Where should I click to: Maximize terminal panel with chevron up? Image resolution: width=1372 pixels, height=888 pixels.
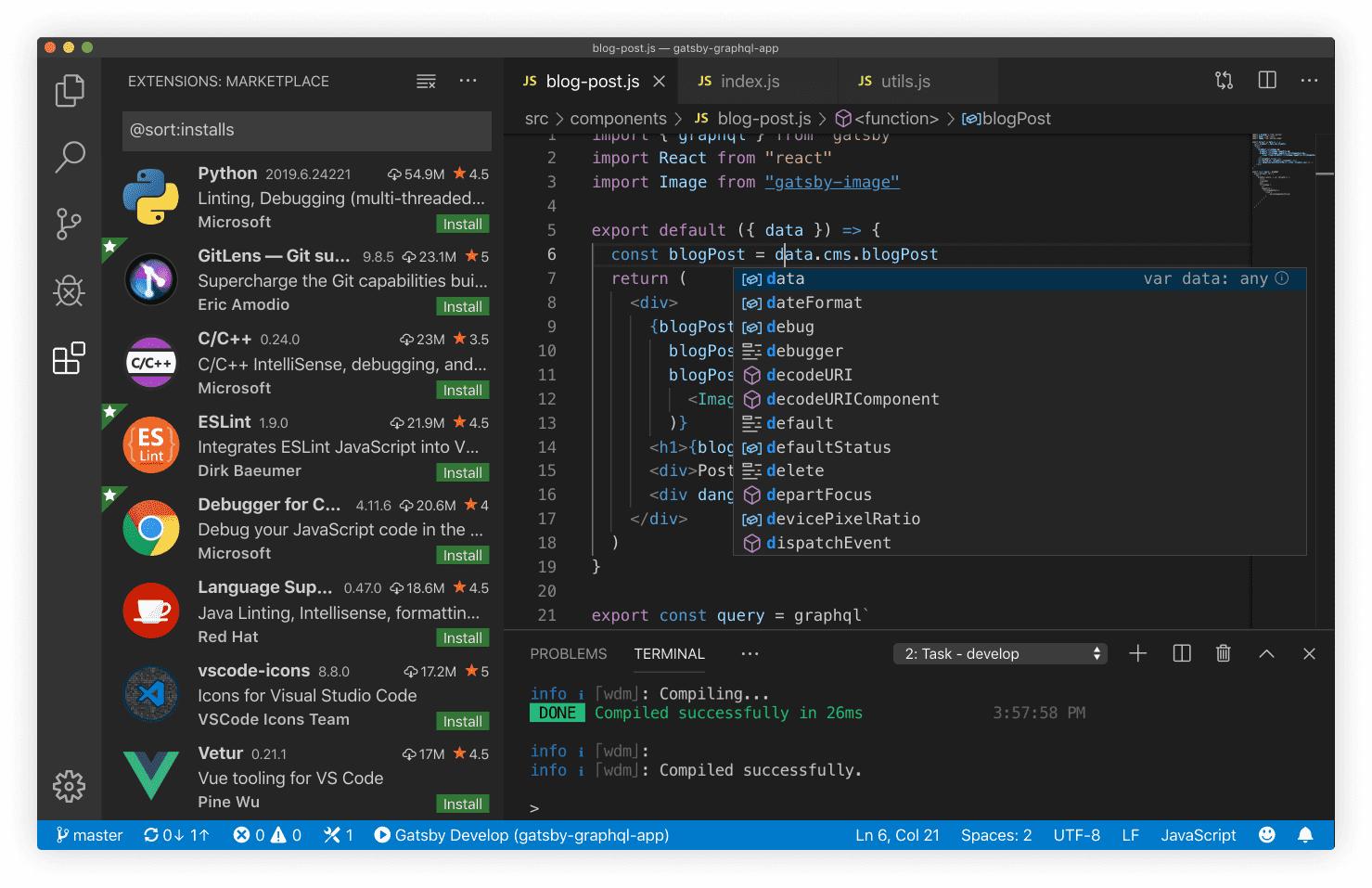point(1266,654)
